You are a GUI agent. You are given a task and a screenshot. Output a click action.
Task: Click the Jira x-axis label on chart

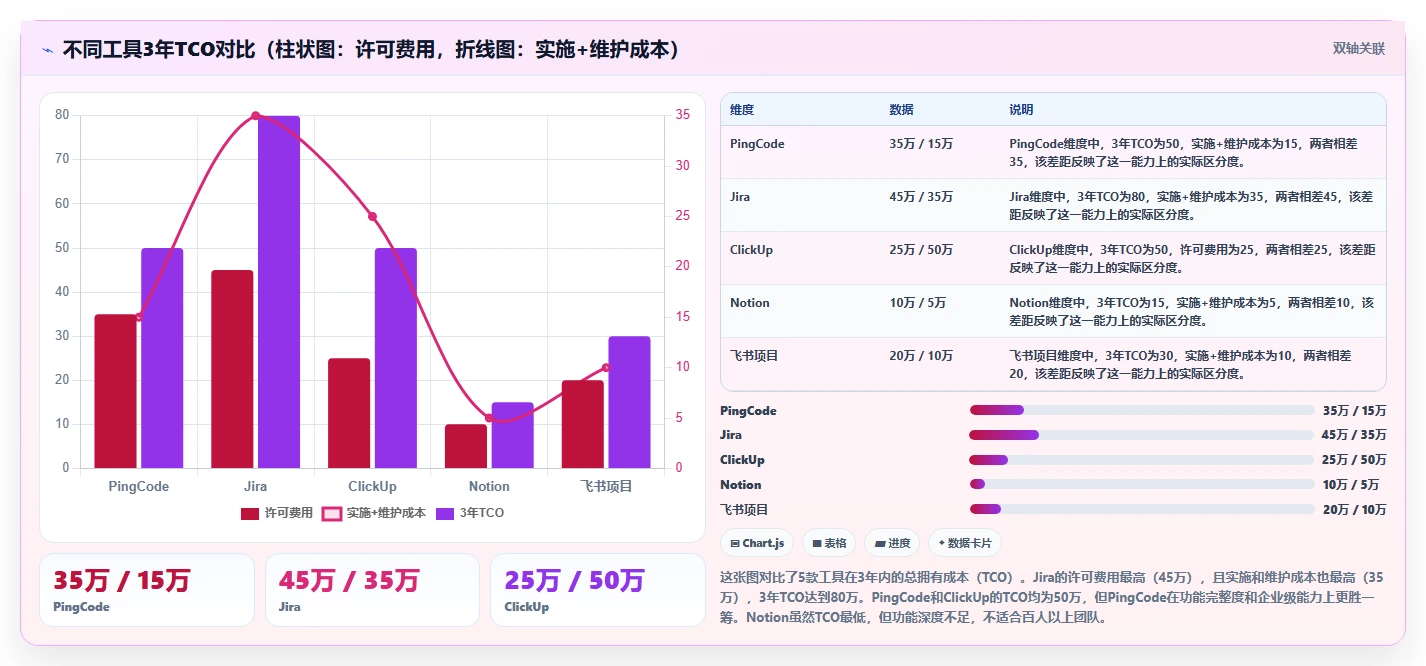255,486
